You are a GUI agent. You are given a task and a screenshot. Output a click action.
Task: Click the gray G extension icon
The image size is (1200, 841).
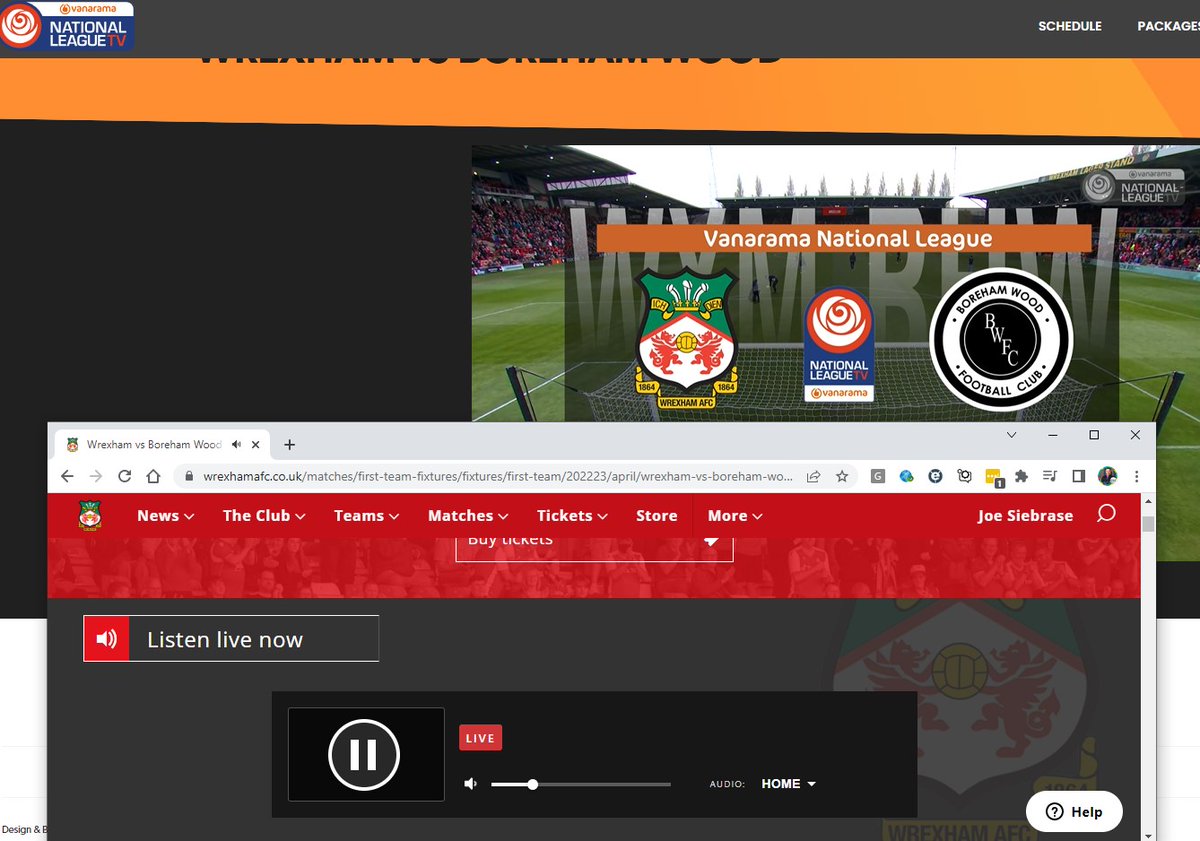point(878,477)
